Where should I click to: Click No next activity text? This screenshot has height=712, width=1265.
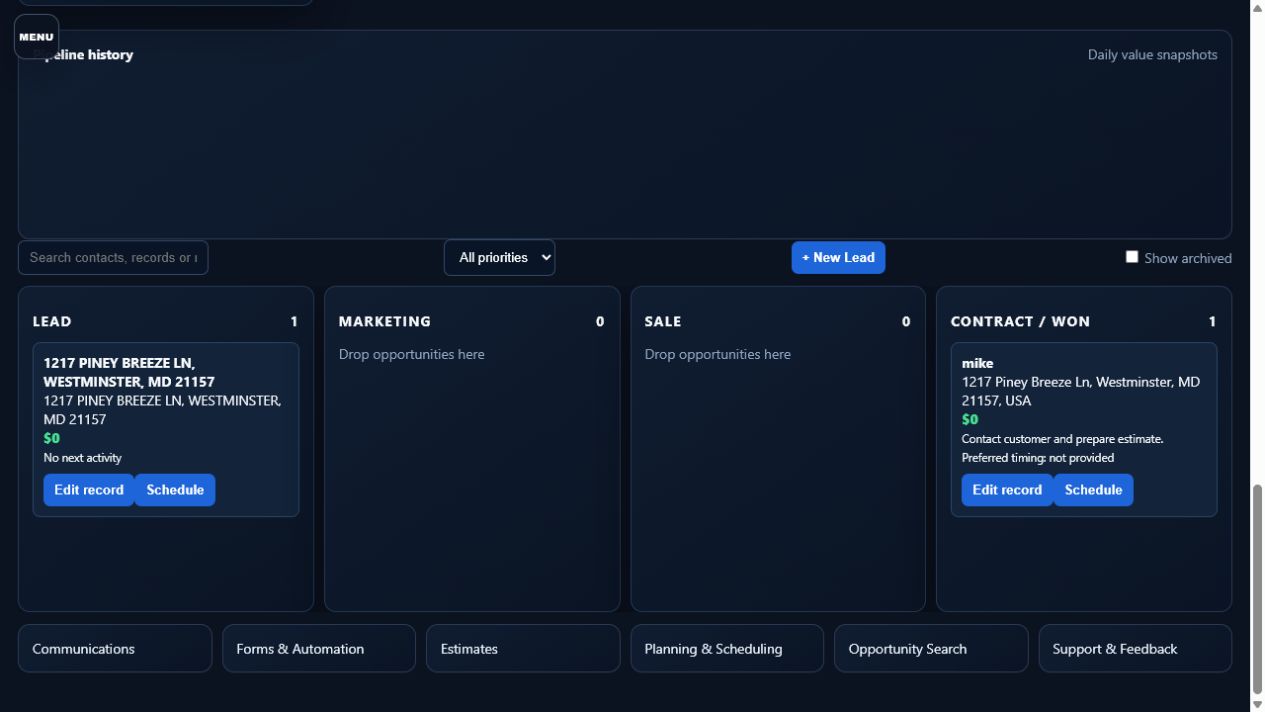[x=83, y=458]
